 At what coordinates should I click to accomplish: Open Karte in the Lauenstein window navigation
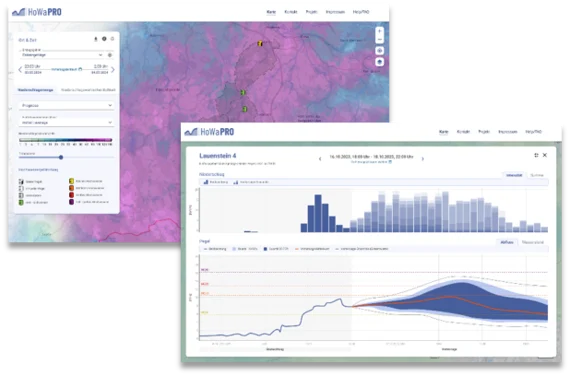click(443, 132)
